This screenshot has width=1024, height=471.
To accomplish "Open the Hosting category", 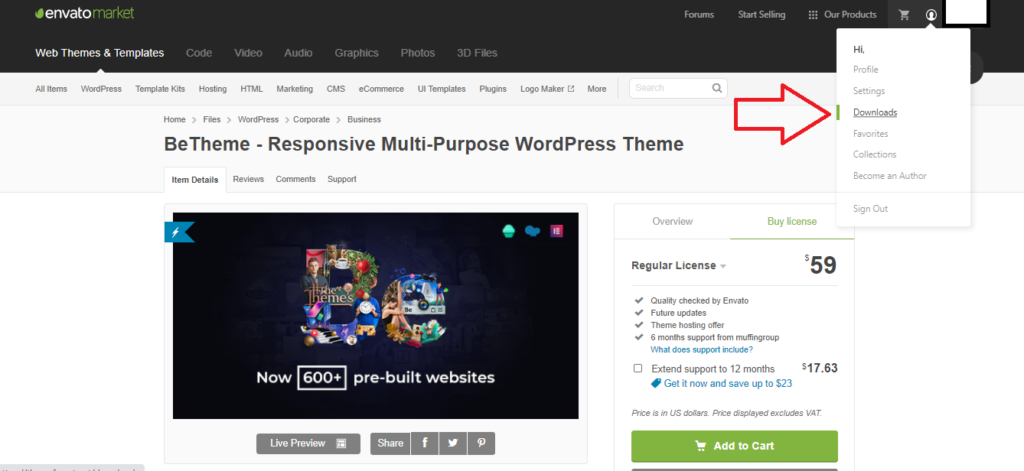I will [x=213, y=89].
